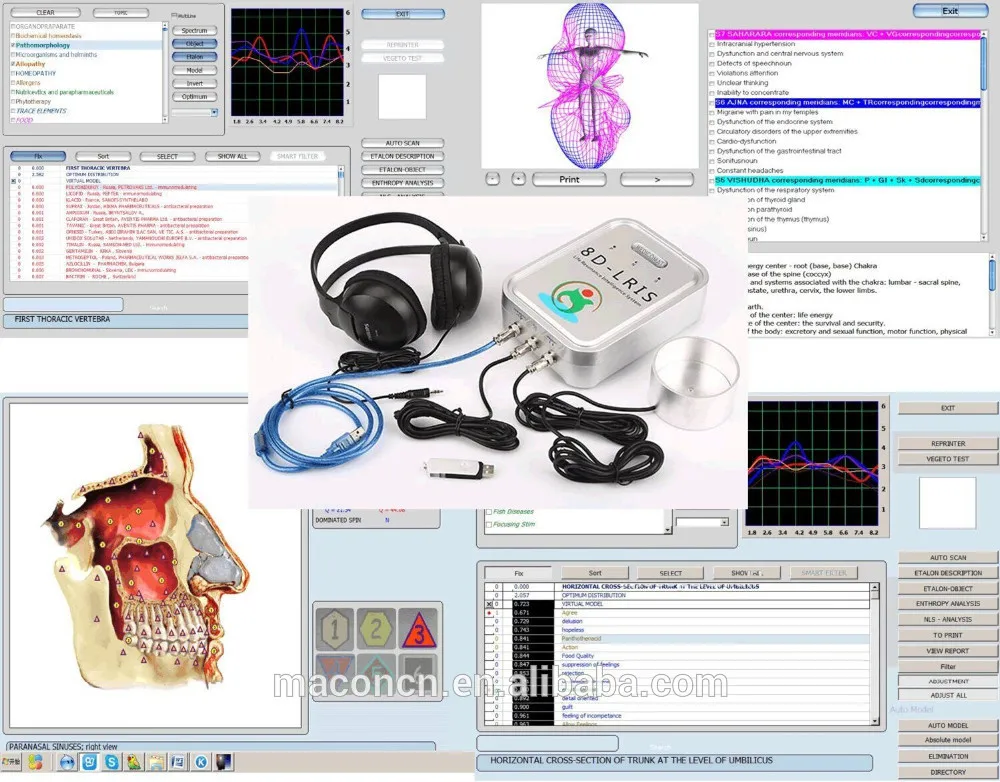Click the down arrow of the category list scrollbar
The height and width of the screenshot is (782, 1000).
click(165, 119)
